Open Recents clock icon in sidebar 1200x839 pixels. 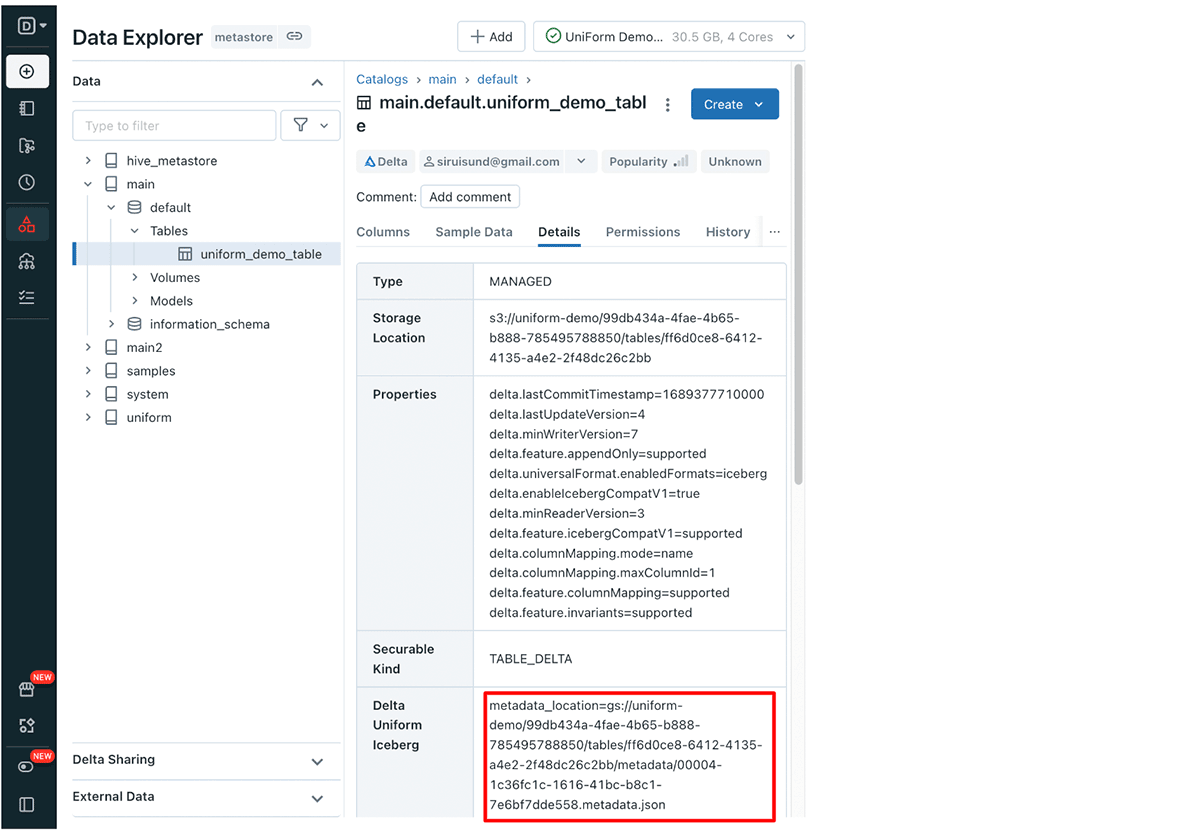[27, 183]
